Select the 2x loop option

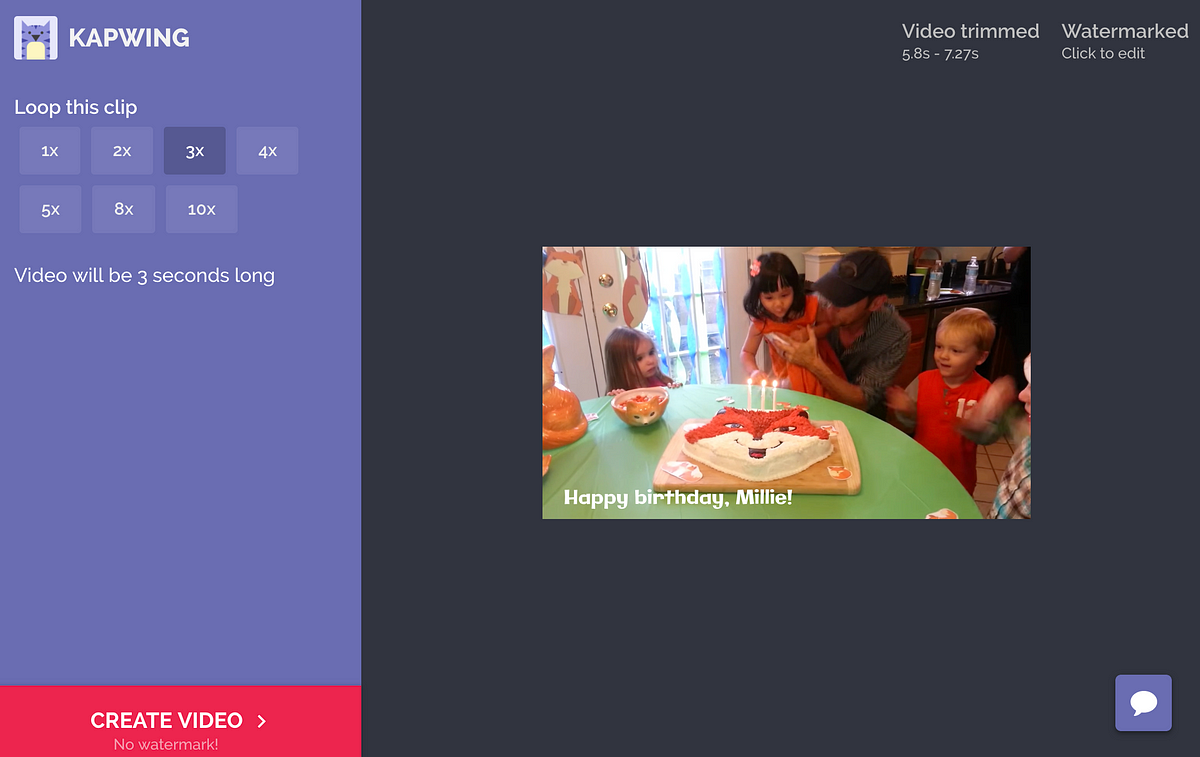[x=122, y=151]
